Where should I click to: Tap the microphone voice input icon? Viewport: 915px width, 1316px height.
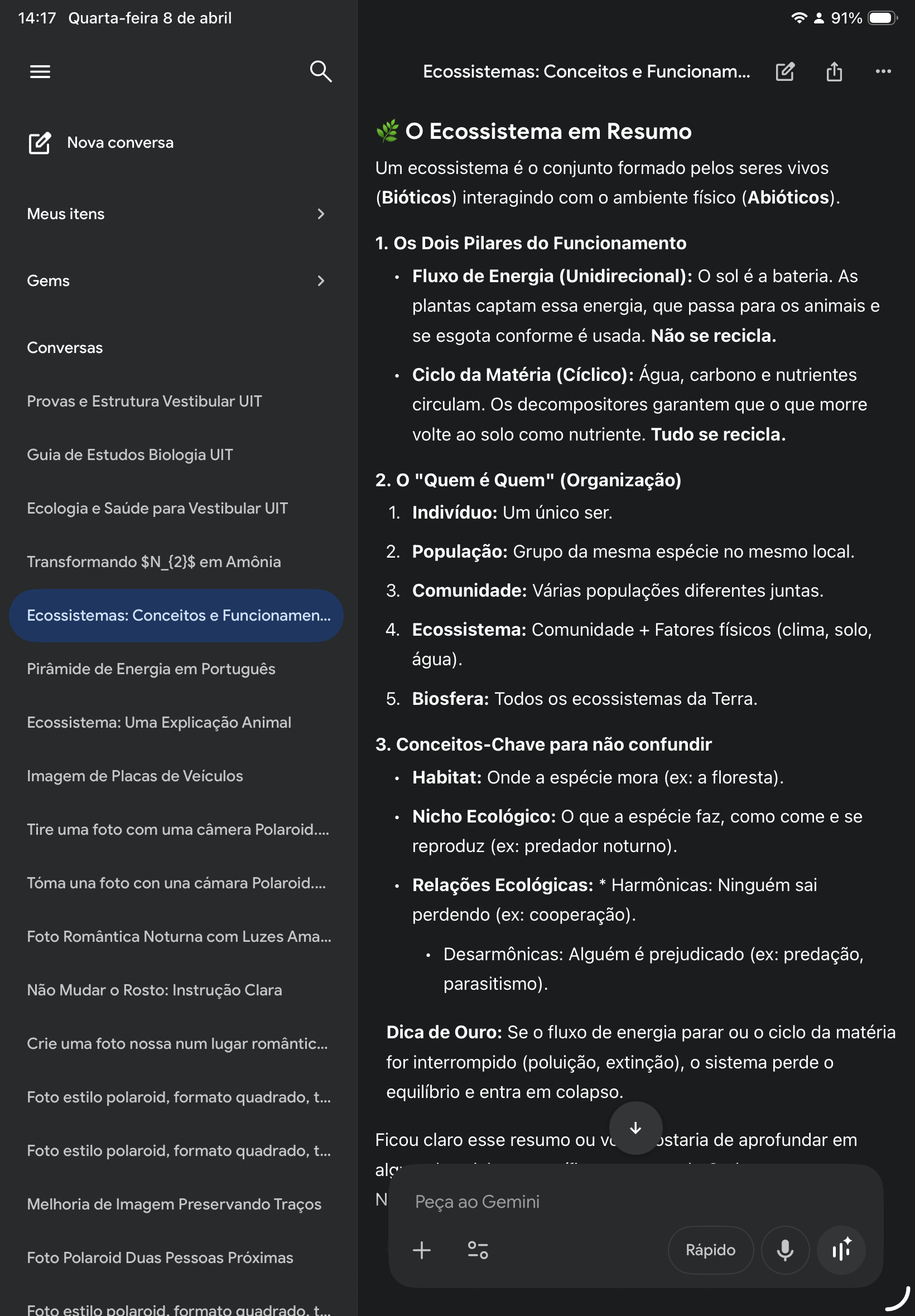(784, 1250)
